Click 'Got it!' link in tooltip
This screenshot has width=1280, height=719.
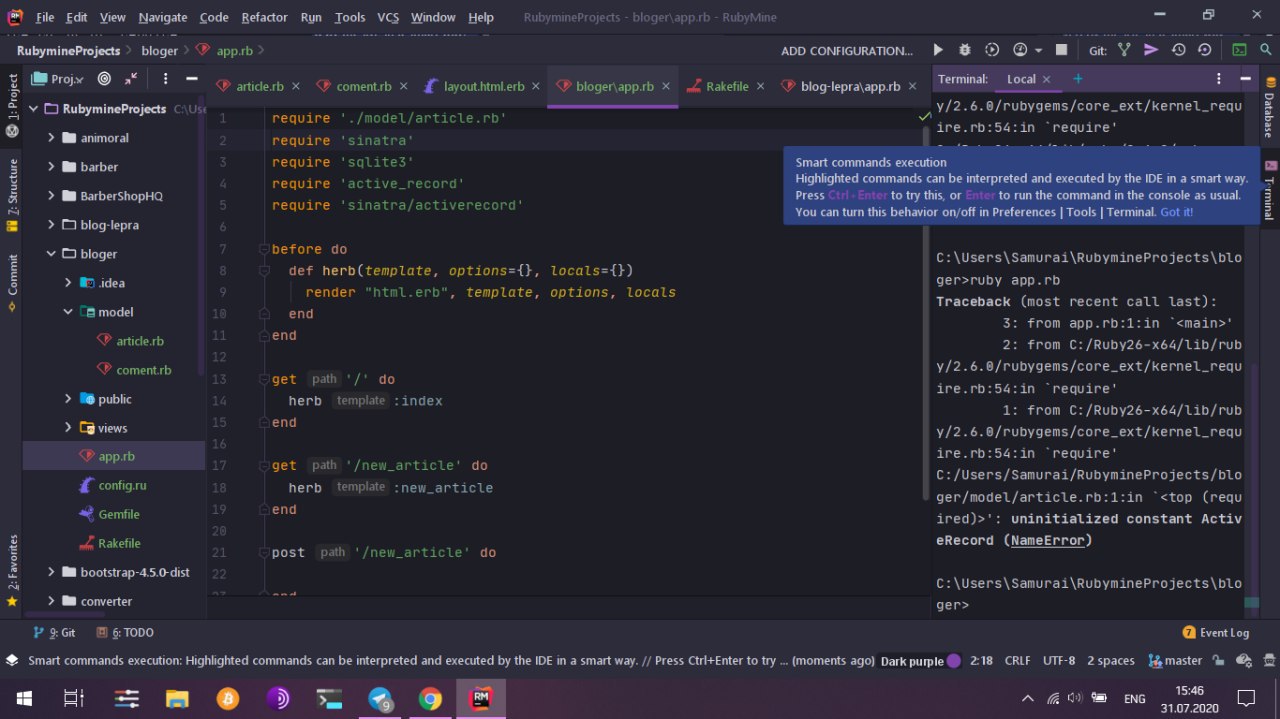tap(1176, 212)
